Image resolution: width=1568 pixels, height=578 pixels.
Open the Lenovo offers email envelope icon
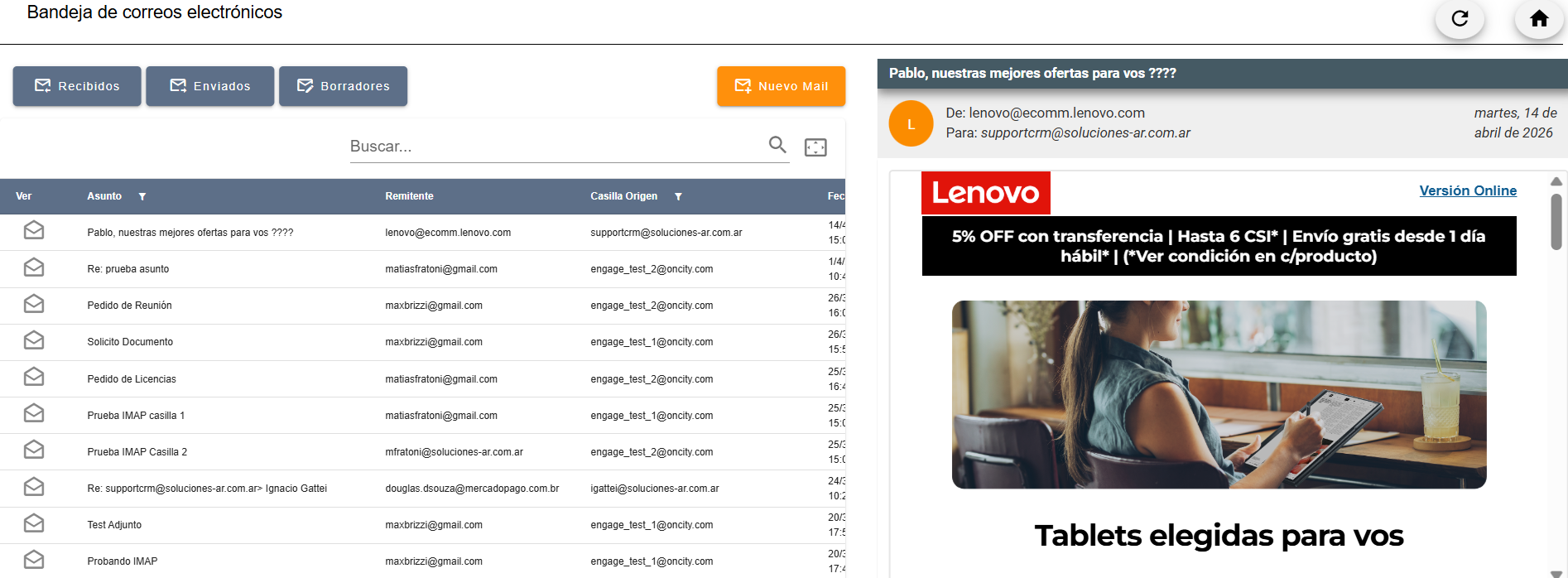click(34, 230)
